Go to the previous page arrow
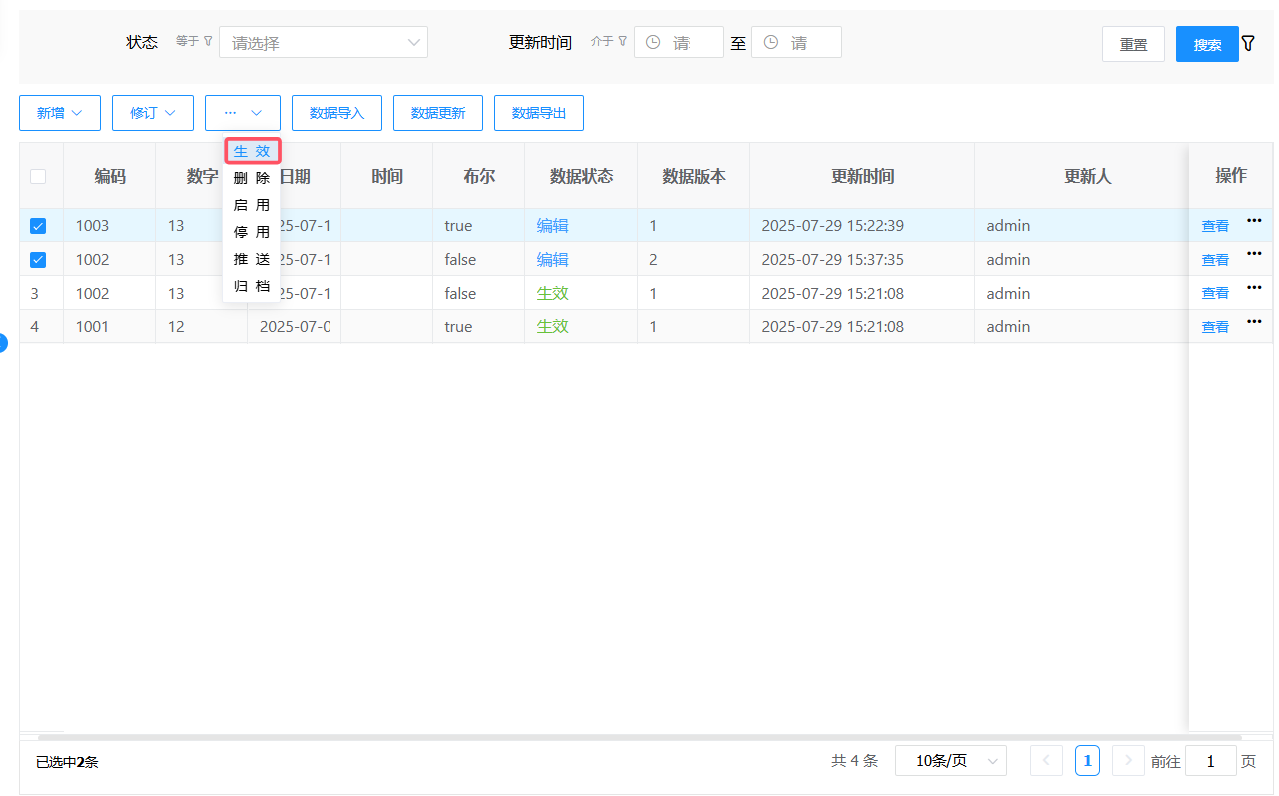This screenshot has height=796, width=1279. [1046, 761]
